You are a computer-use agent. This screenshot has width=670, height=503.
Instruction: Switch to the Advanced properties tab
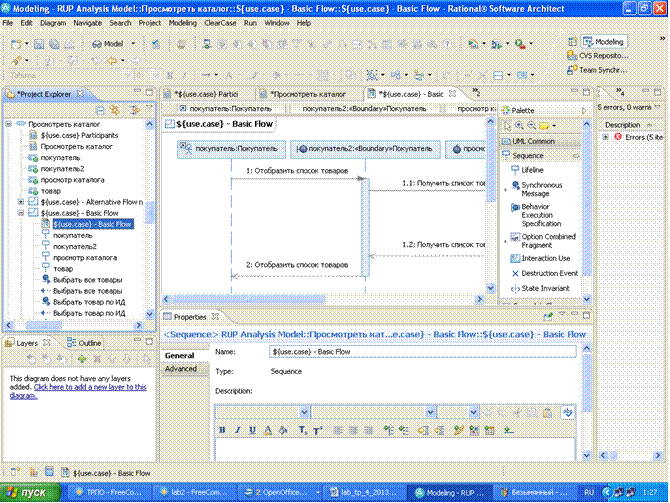pos(180,368)
